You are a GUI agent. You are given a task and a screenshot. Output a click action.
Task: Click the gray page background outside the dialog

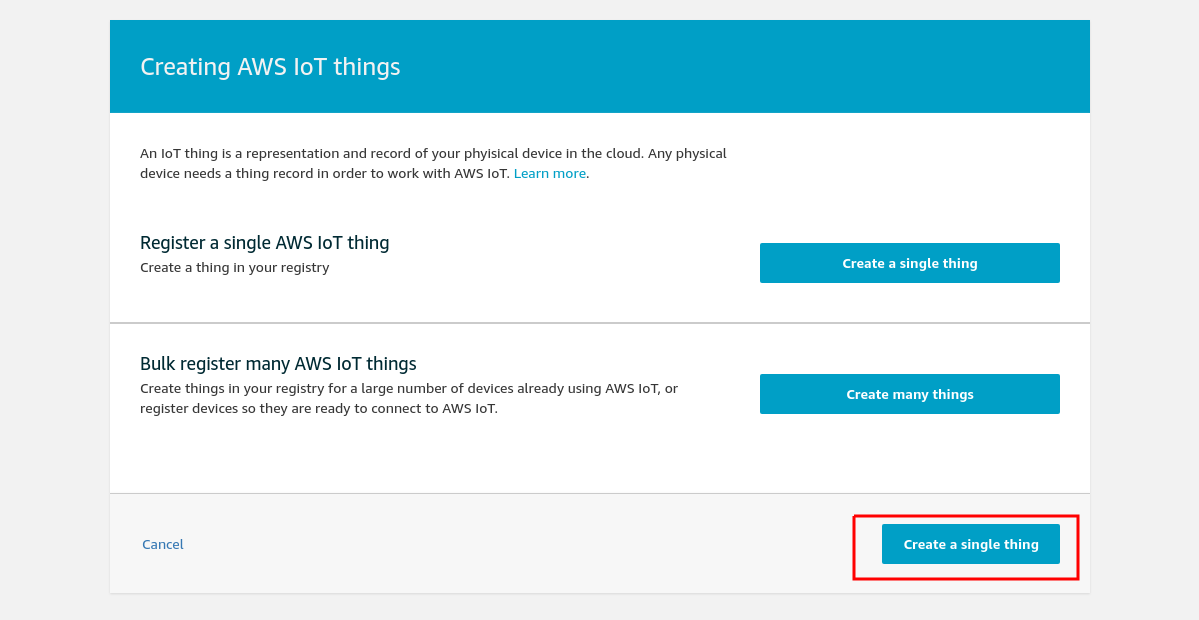tap(54, 306)
